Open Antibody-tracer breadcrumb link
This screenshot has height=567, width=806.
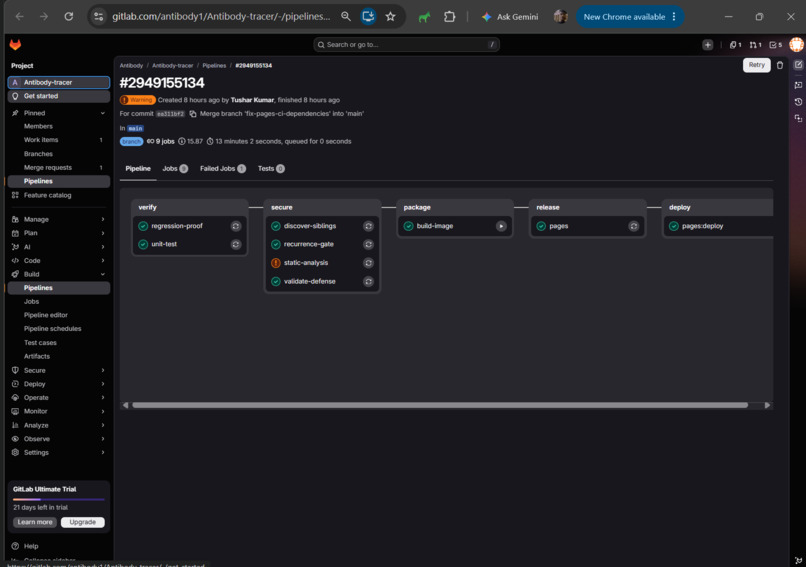pyautogui.click(x=173, y=66)
